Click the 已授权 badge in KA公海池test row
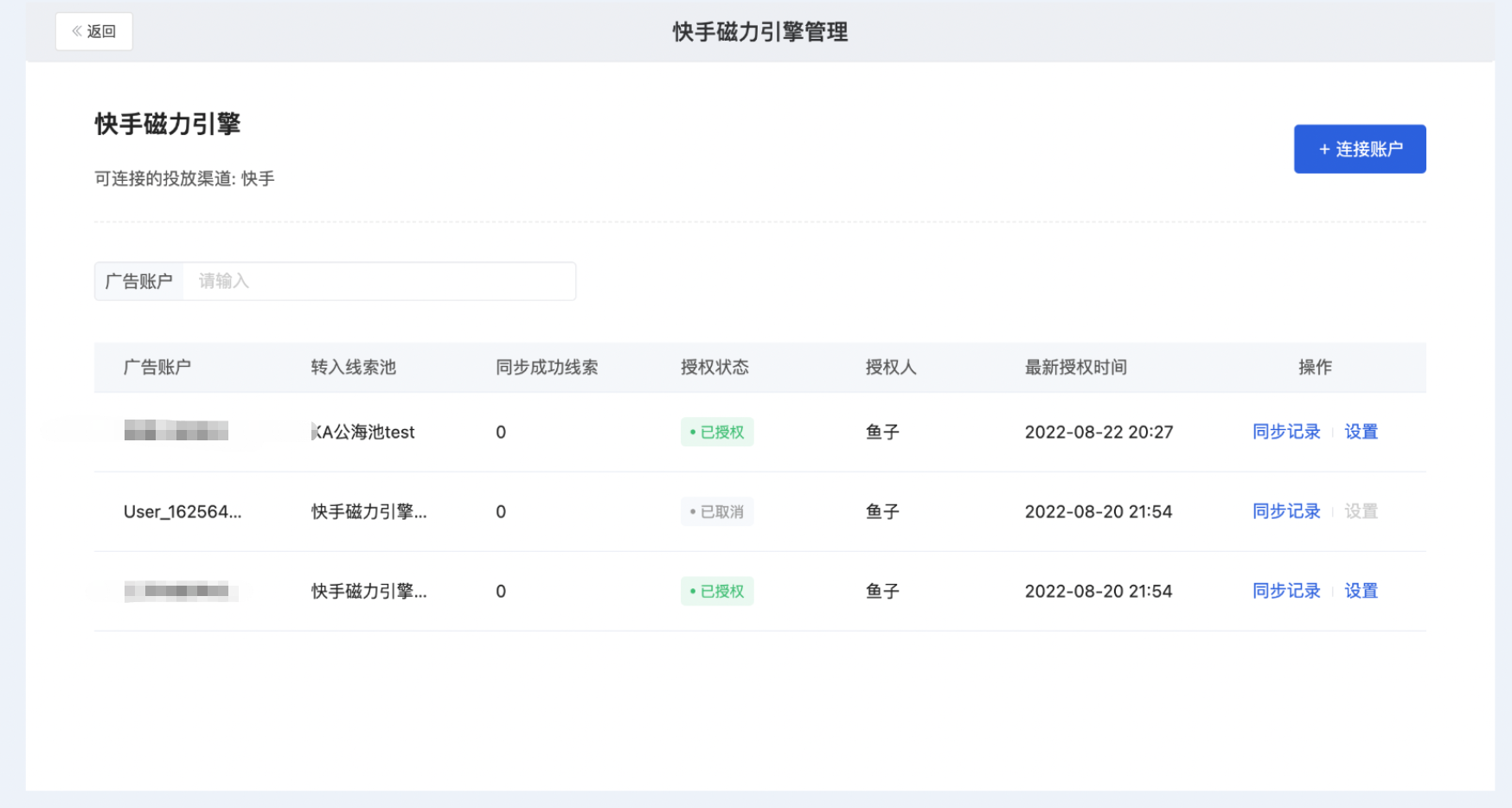The image size is (1512, 808). [x=717, y=432]
